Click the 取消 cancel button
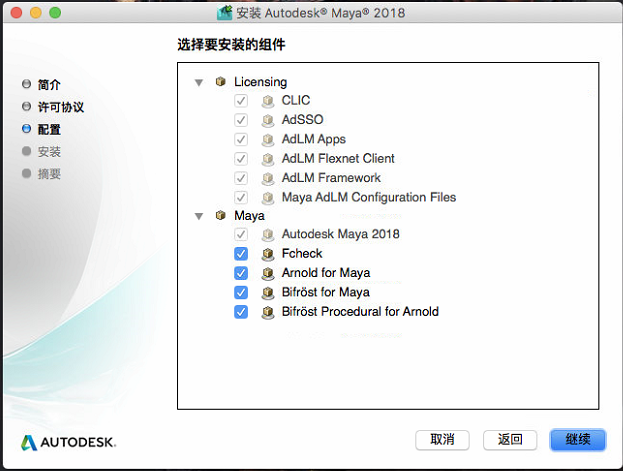623x471 pixels. pyautogui.click(x=442, y=440)
